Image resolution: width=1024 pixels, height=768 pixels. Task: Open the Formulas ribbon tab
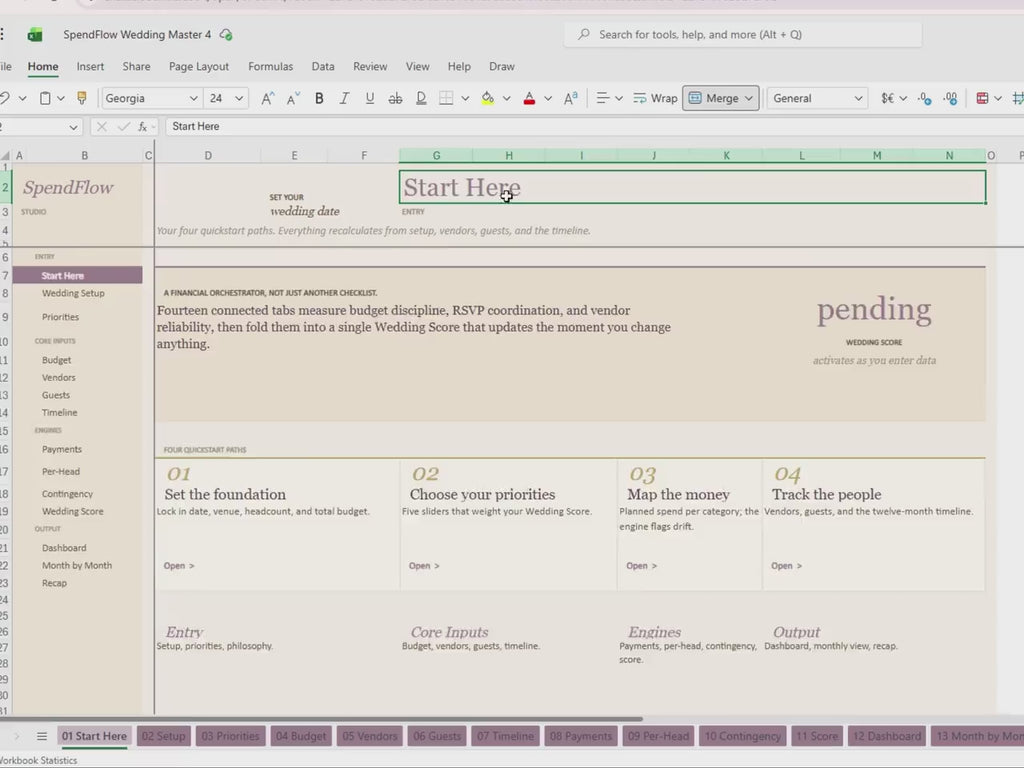pos(270,67)
